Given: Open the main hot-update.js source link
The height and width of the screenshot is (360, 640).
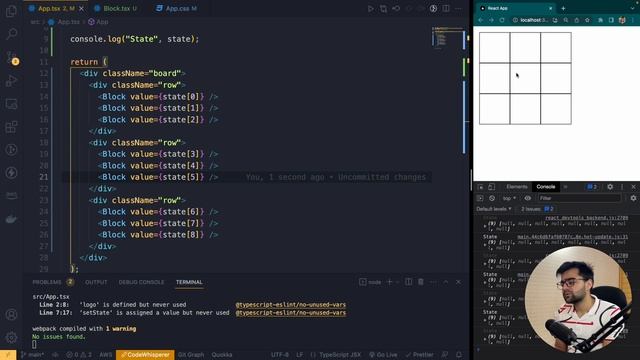Looking at the screenshot, I should [x=573, y=237].
